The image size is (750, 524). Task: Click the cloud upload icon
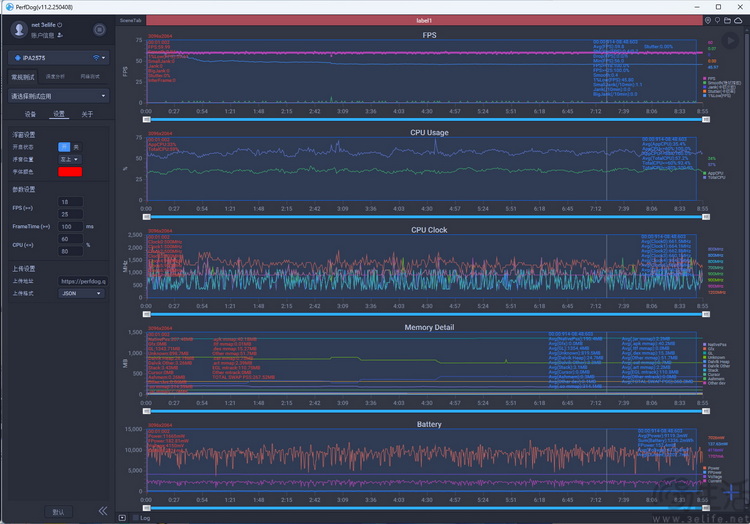click(x=739, y=21)
